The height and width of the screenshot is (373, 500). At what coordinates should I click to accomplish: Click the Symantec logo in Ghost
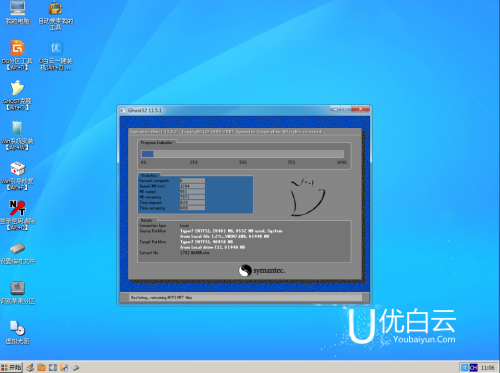tap(262, 270)
